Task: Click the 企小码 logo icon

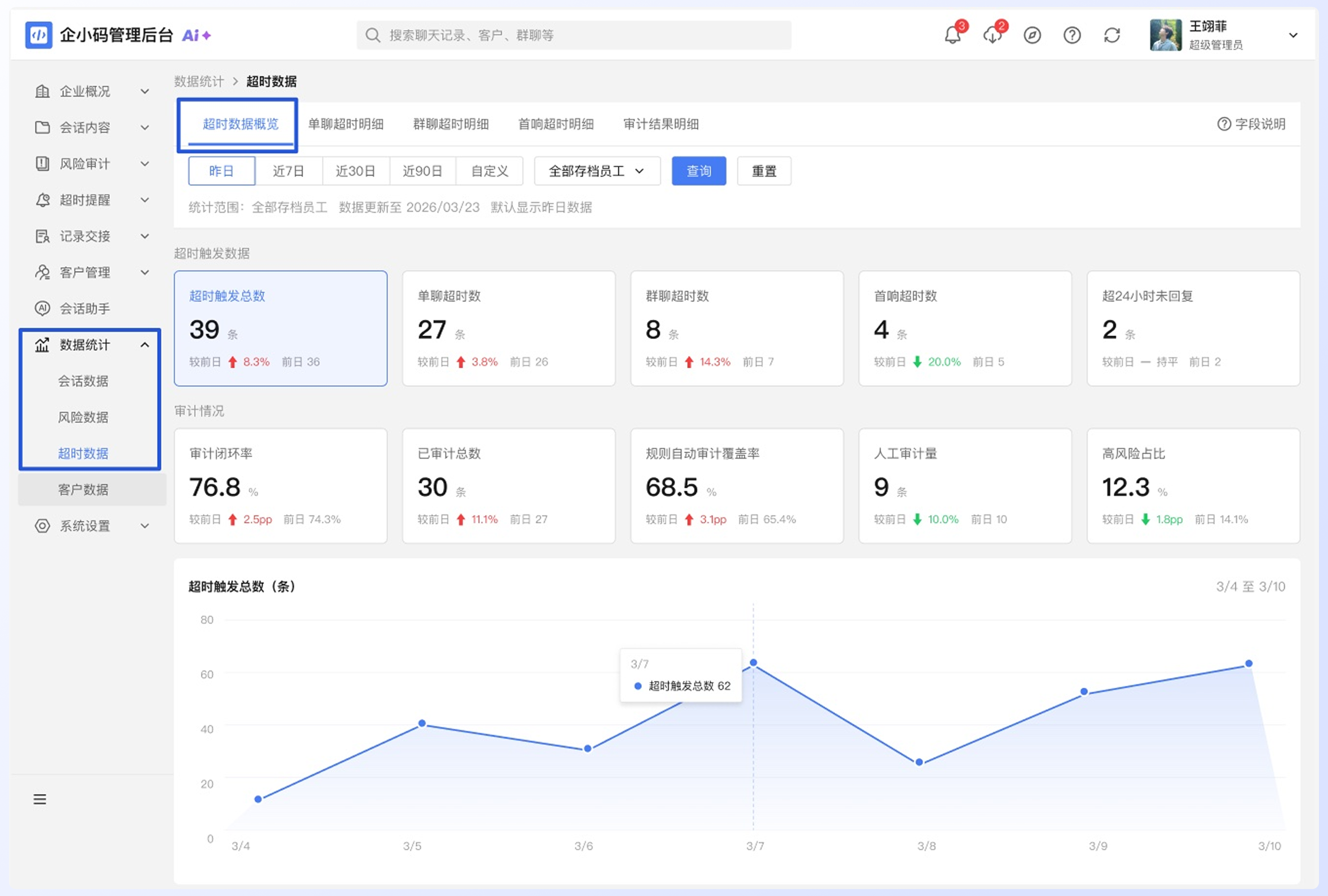Action: click(x=39, y=35)
